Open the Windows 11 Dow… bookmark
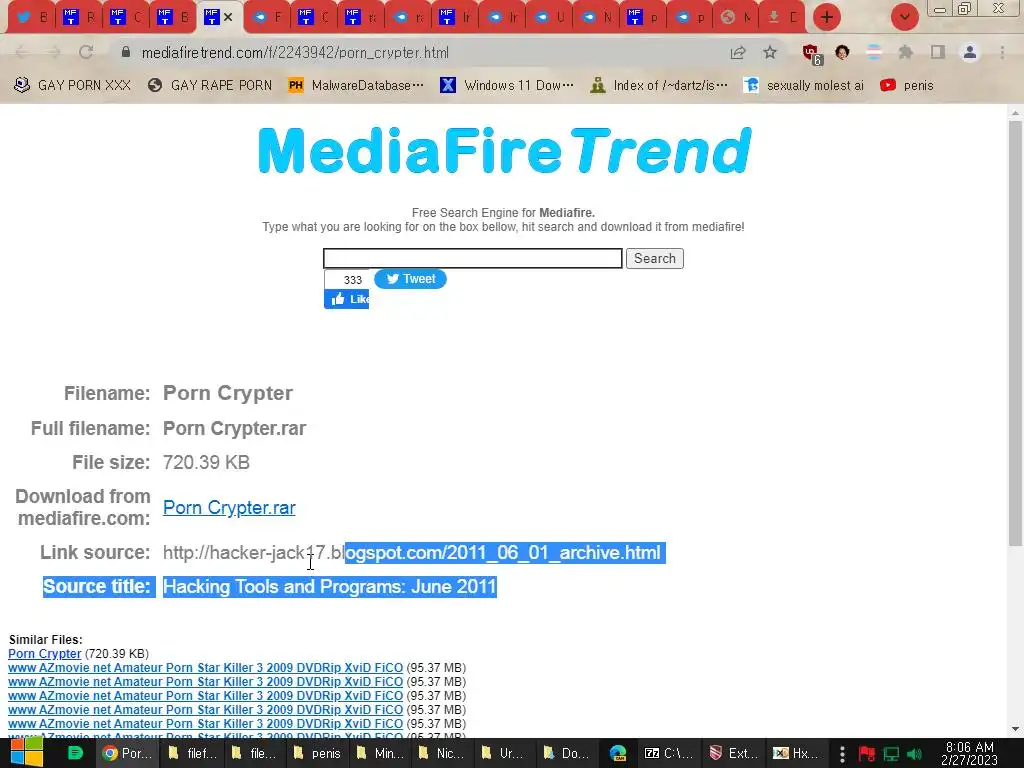 (x=507, y=86)
